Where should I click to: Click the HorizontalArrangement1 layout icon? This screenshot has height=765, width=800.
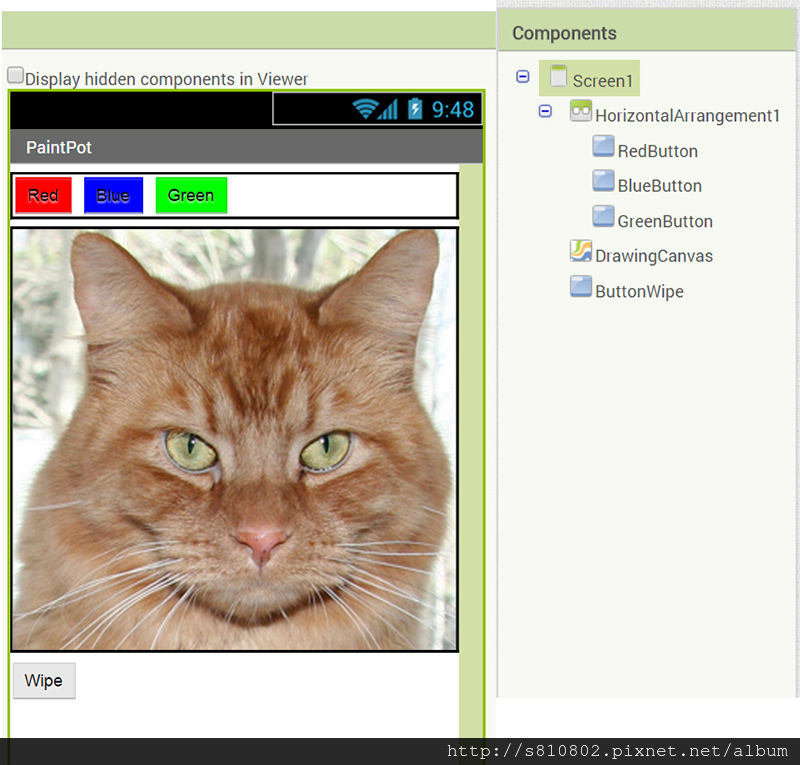pos(581,111)
